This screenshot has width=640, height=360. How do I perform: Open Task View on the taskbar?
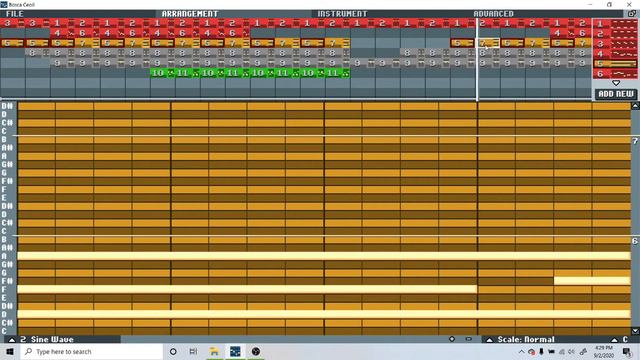pyautogui.click(x=193, y=351)
